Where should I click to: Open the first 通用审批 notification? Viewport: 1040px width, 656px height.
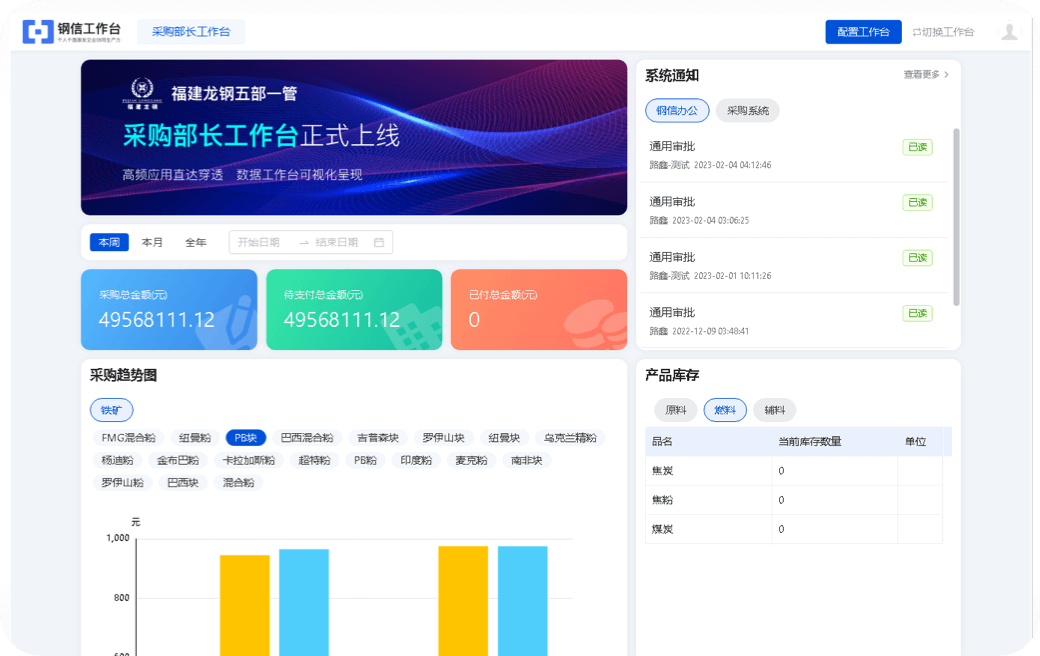tap(672, 147)
